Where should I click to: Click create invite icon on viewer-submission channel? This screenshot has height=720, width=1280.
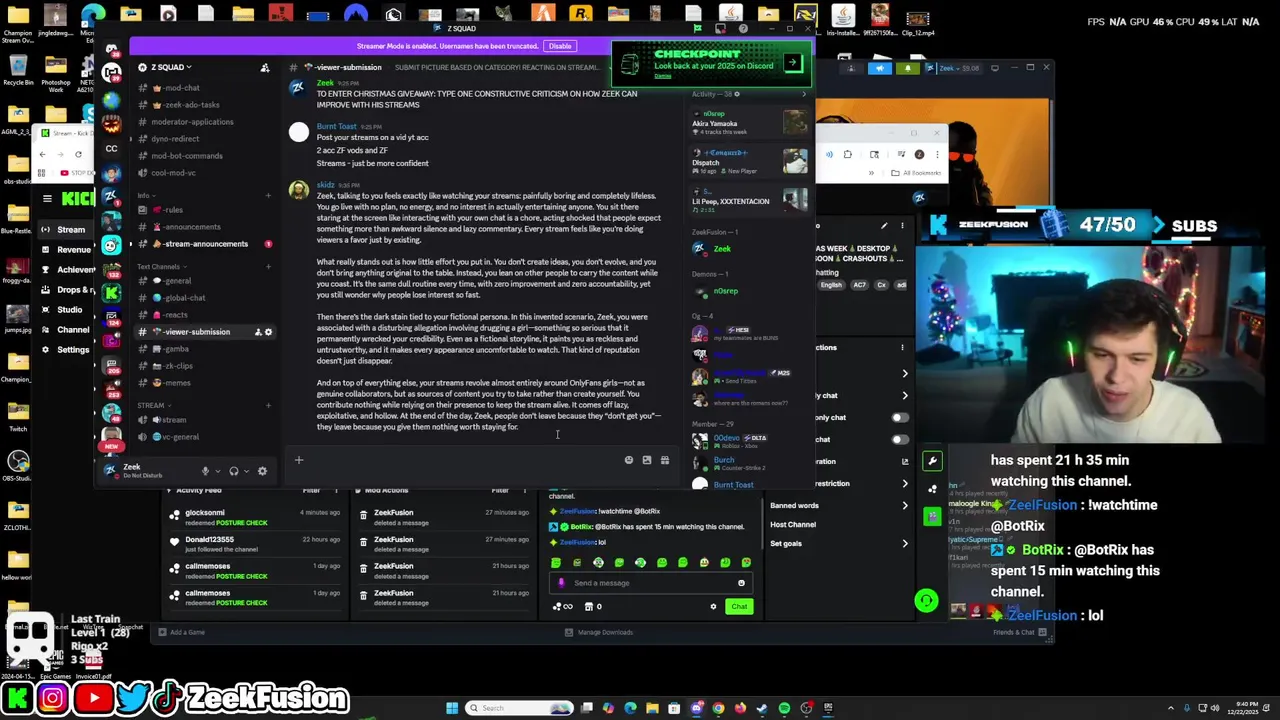(x=258, y=332)
